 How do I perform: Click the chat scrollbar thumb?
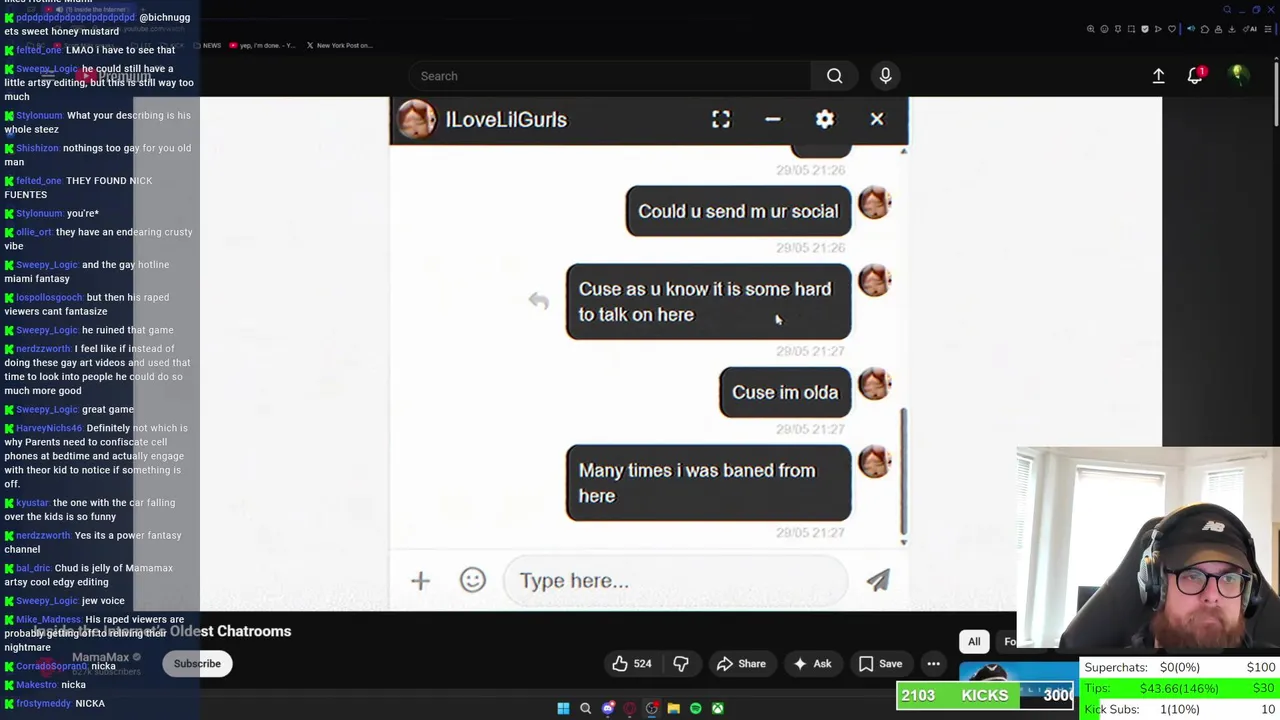[x=903, y=470]
